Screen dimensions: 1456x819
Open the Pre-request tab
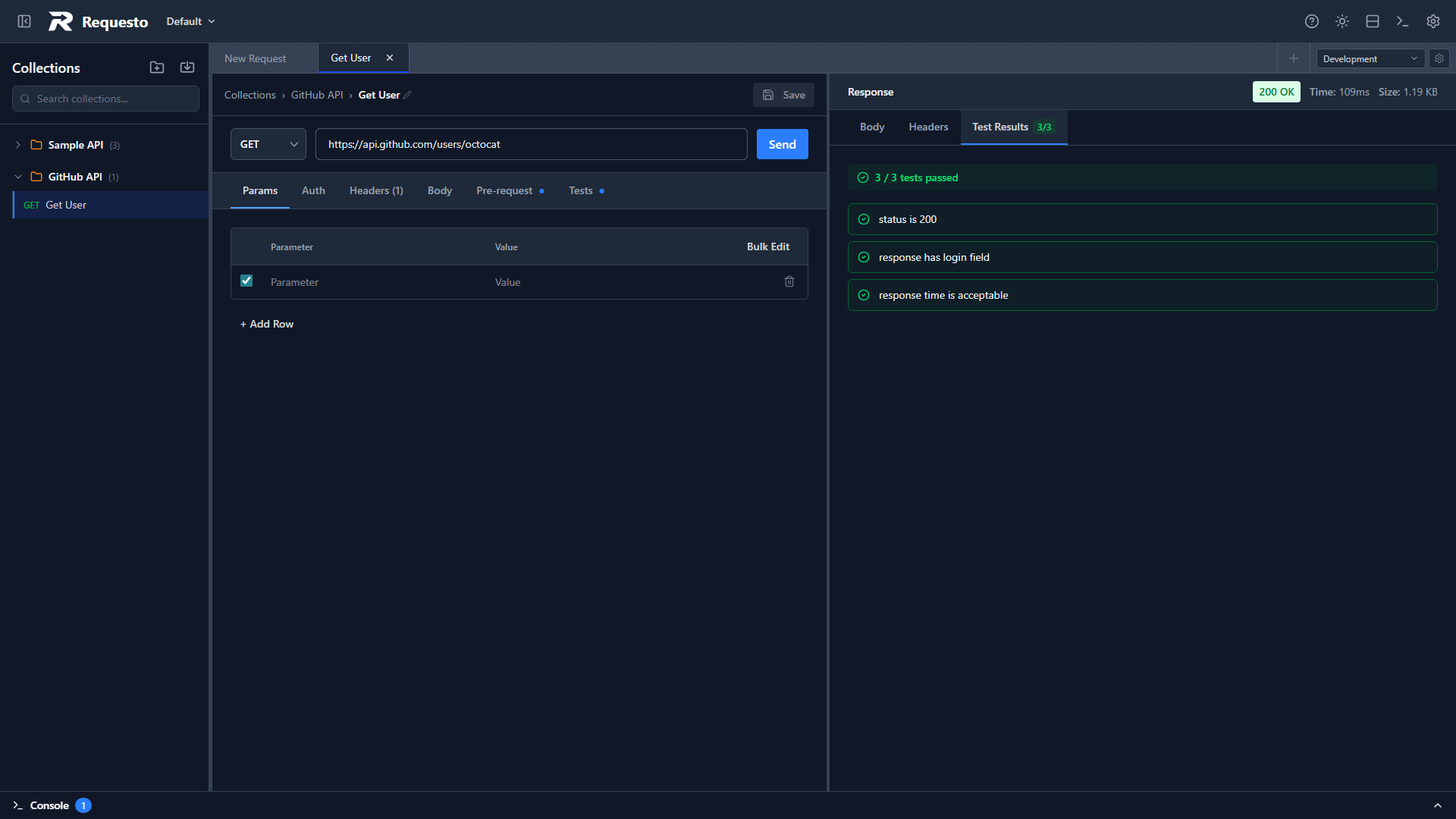click(x=510, y=190)
